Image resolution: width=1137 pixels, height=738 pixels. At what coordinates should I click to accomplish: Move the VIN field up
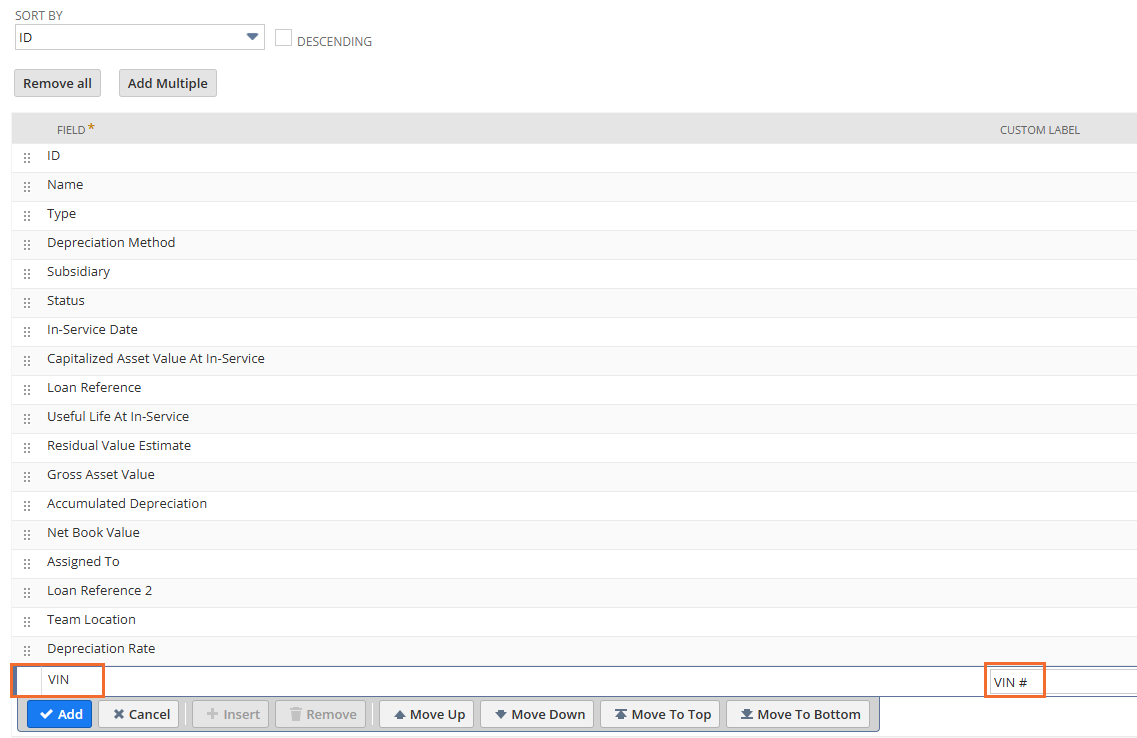428,714
